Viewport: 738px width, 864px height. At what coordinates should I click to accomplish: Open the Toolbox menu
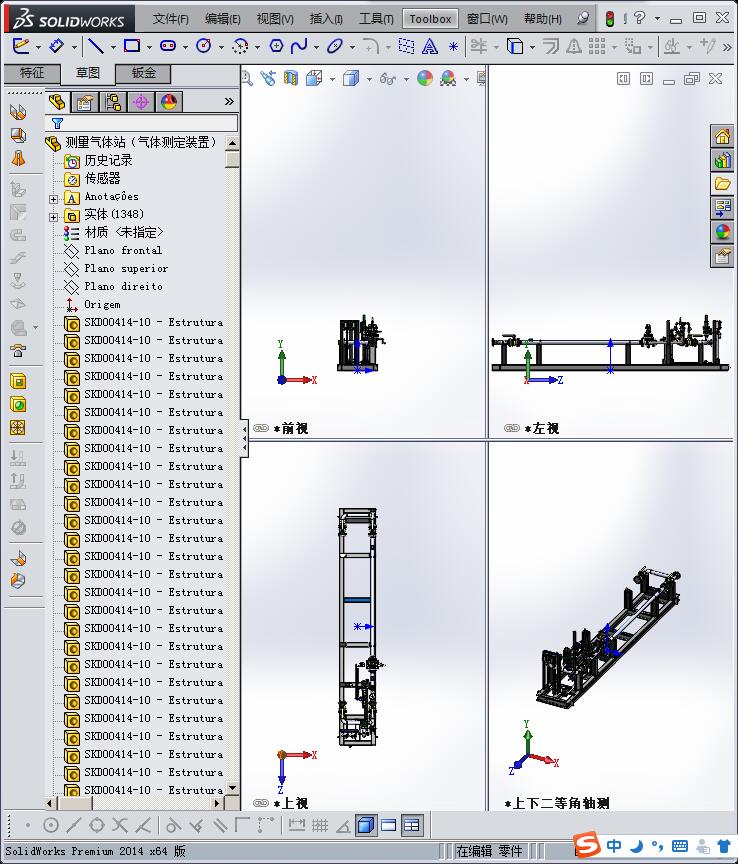click(430, 19)
